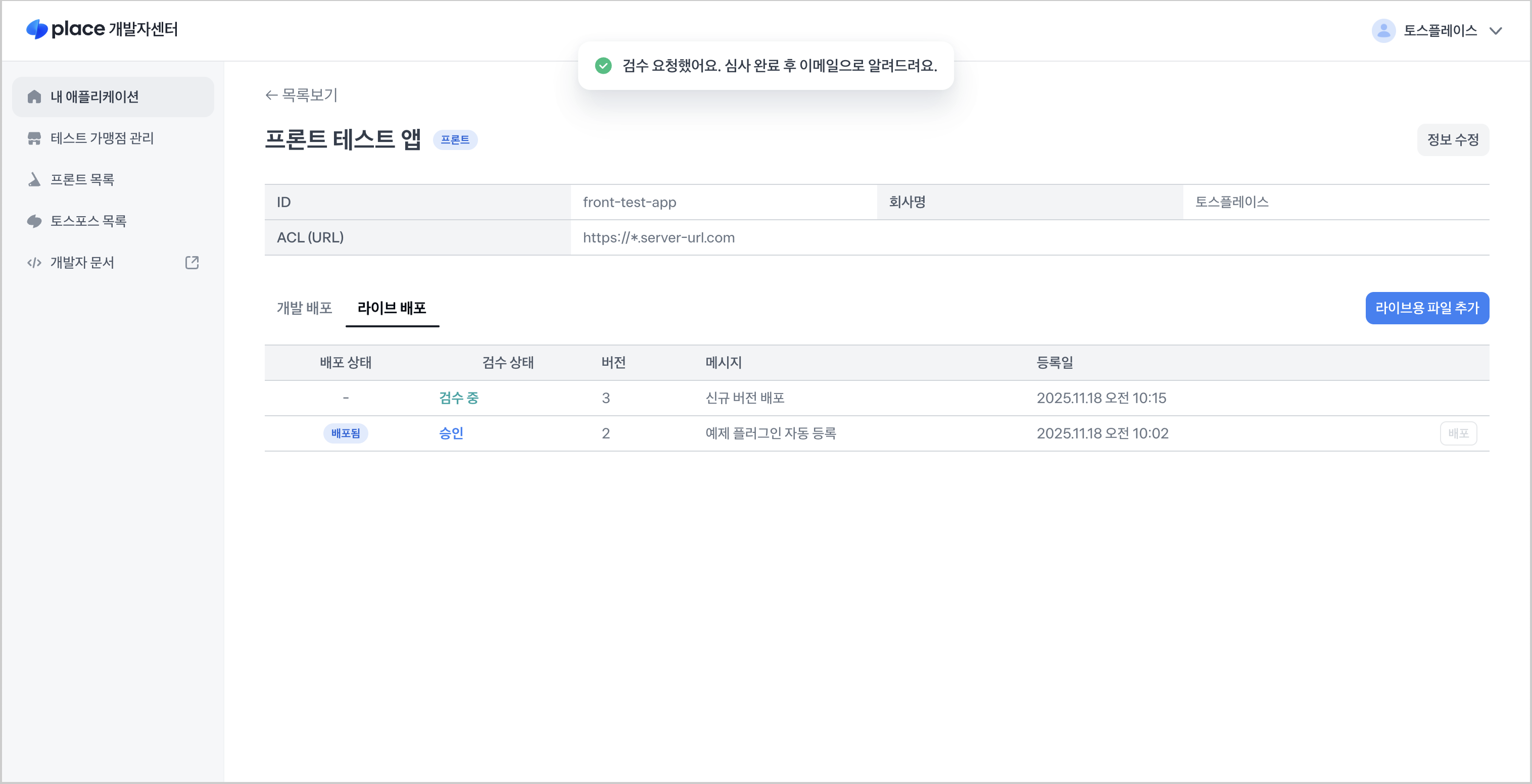The width and height of the screenshot is (1532, 784).
Task: Click the green checkmark in the toast notification
Action: coord(603,67)
